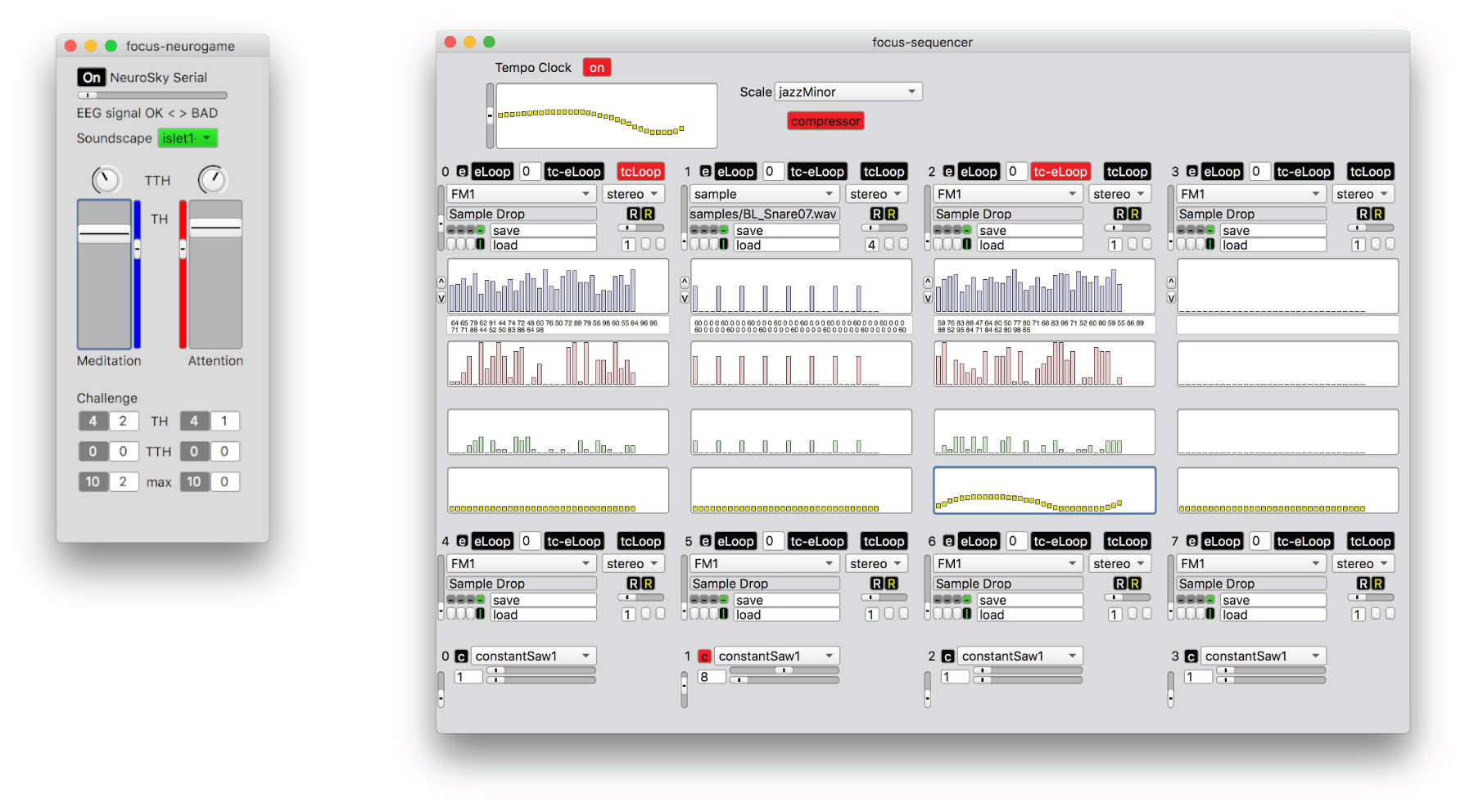This screenshot has height=812, width=1465.
Task: Toggle track 1 tcLoop button
Action: (x=884, y=172)
